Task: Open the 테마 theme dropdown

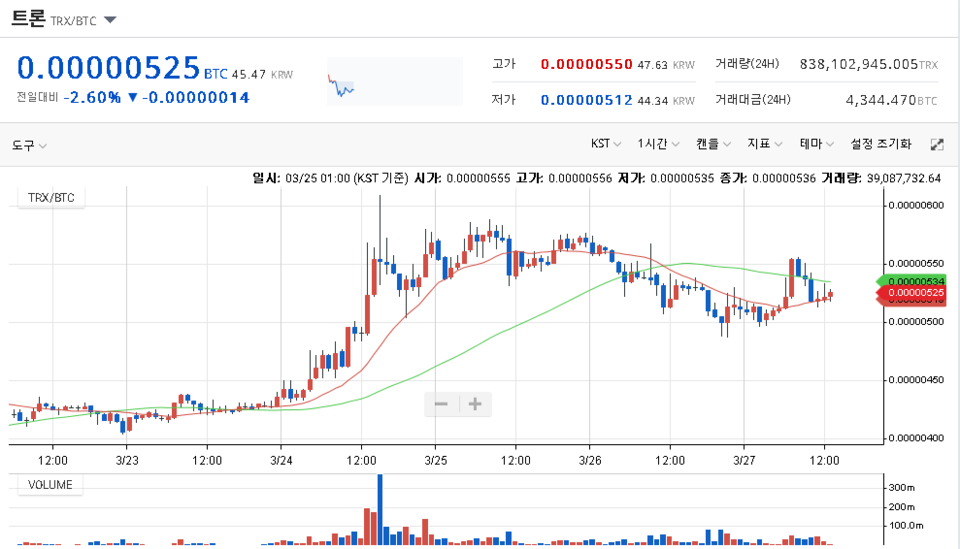Action: tap(817, 144)
